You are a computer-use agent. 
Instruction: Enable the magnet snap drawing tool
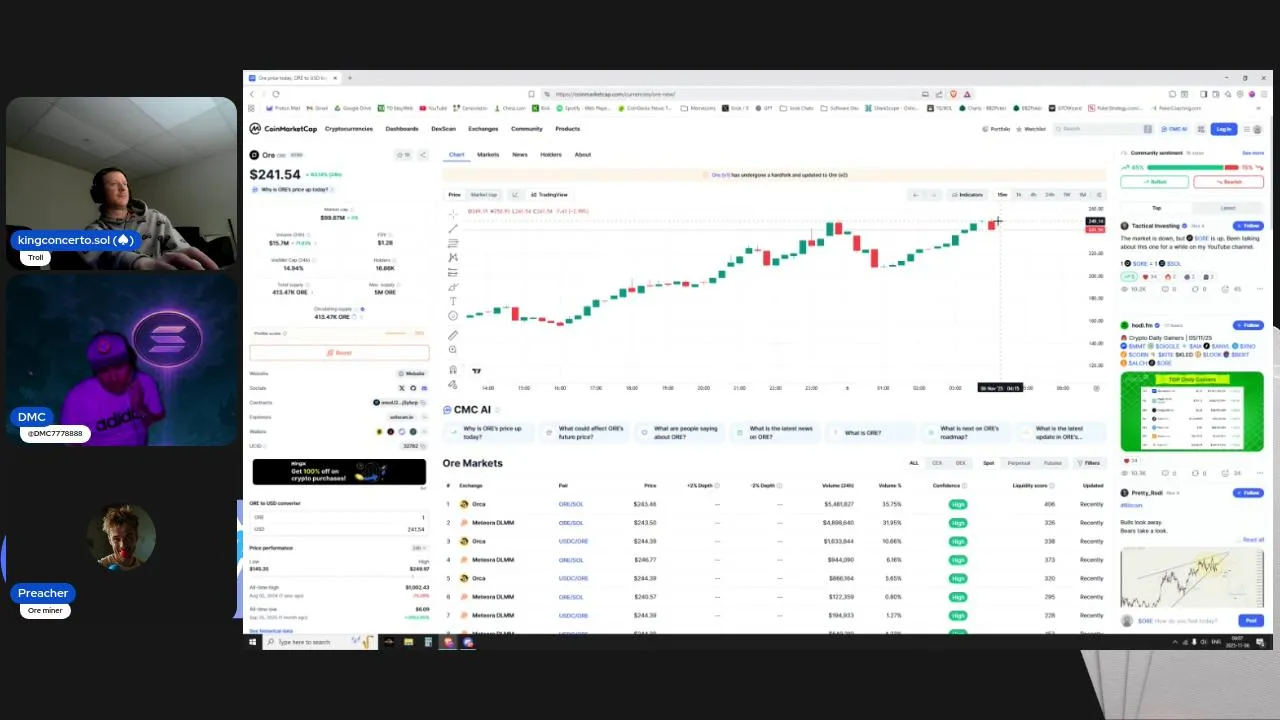453,369
